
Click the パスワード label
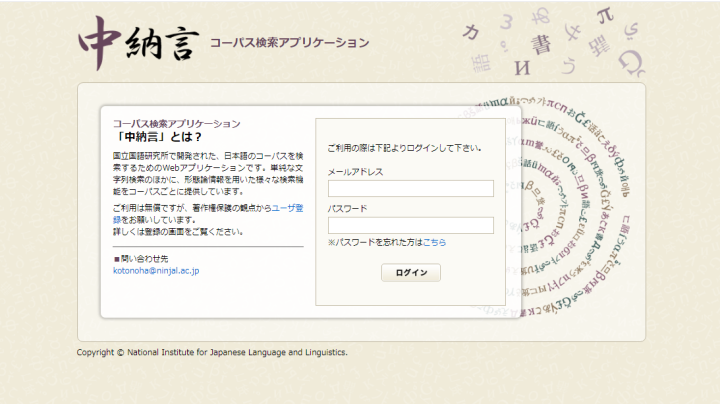coord(347,208)
